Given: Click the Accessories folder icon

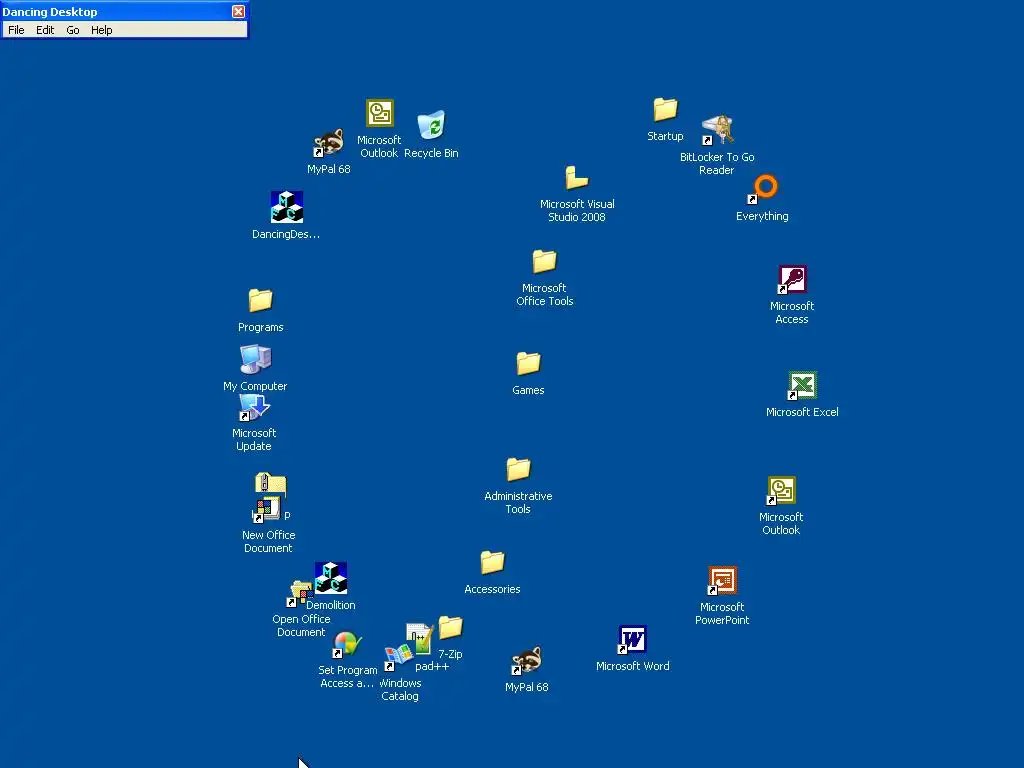Looking at the screenshot, I should (x=492, y=562).
